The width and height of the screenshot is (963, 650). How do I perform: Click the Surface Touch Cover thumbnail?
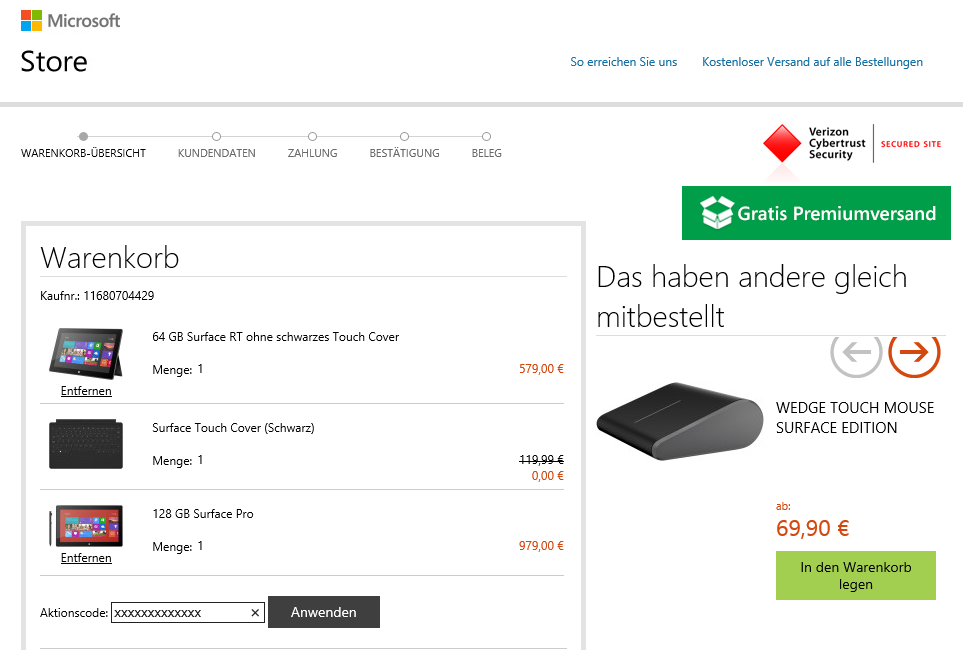tap(86, 444)
